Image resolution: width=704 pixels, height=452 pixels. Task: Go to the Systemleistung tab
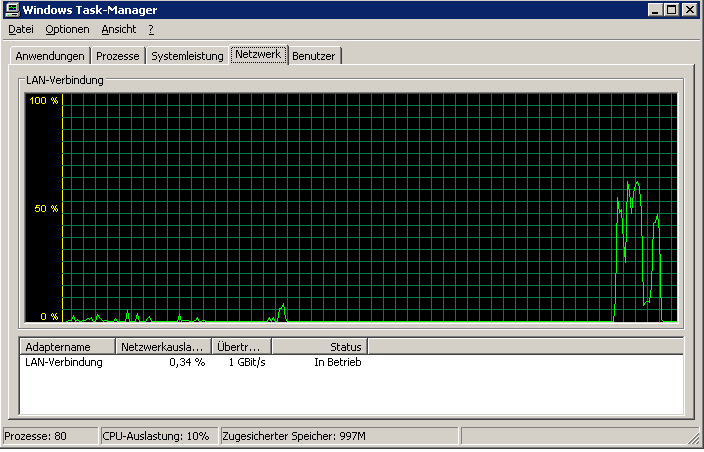[187, 56]
